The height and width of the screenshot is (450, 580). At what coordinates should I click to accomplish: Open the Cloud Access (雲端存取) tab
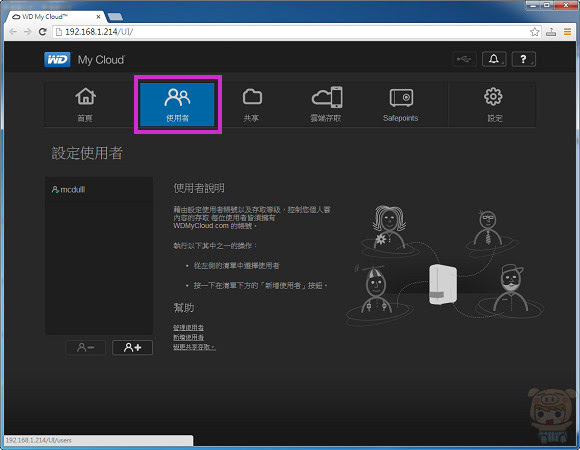pyautogui.click(x=326, y=105)
